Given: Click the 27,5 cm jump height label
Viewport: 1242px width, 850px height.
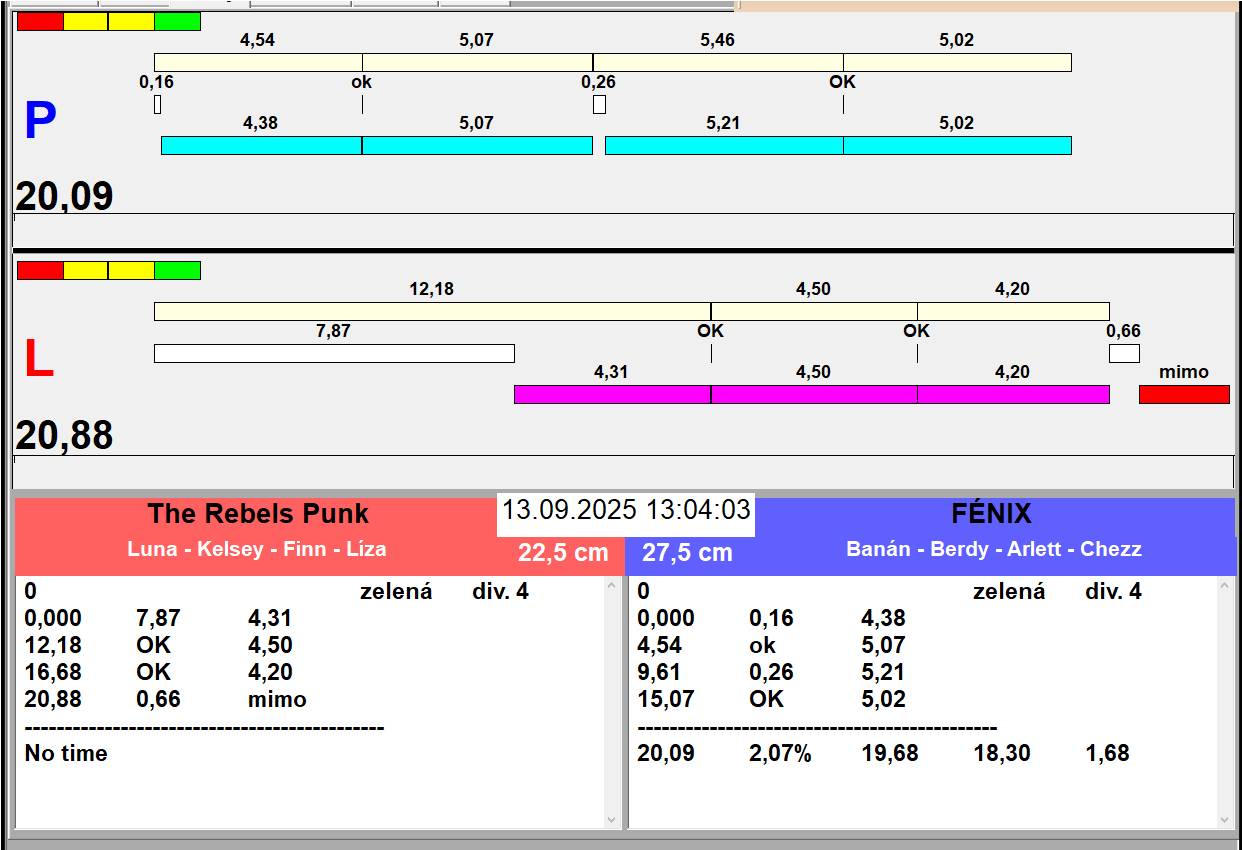Looking at the screenshot, I should [x=687, y=553].
